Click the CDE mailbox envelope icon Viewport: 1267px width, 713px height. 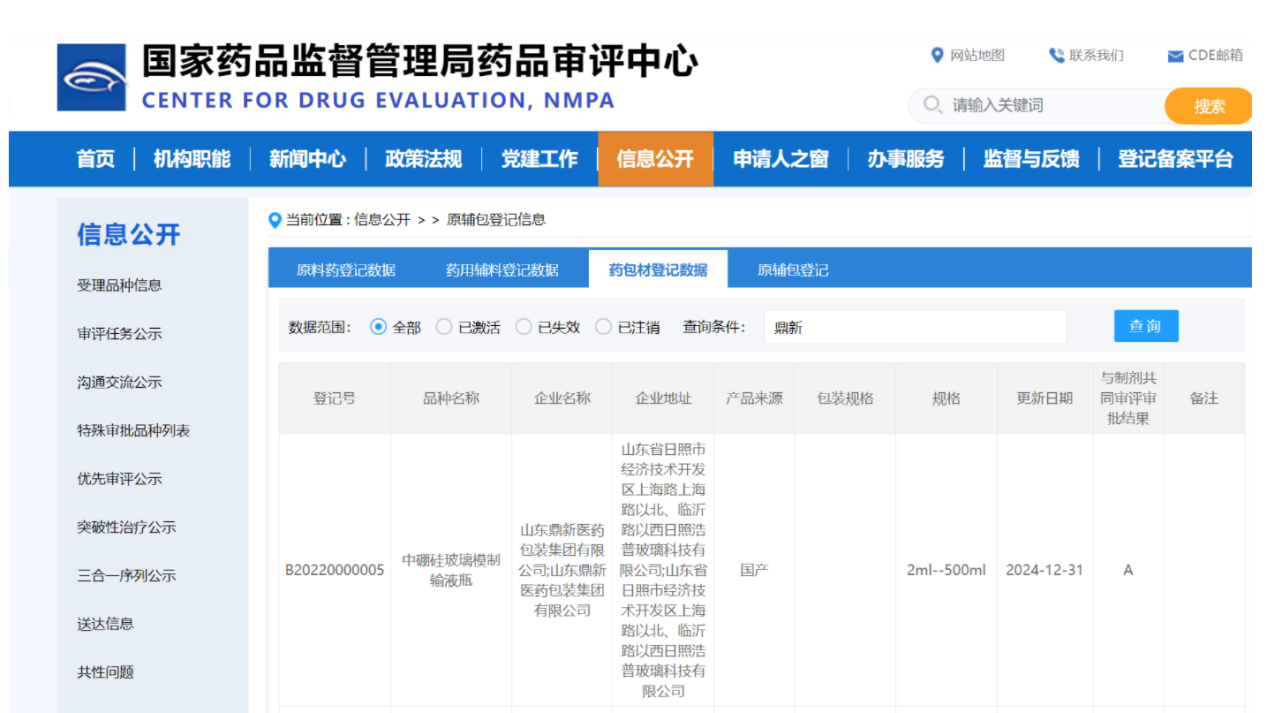tap(1176, 56)
